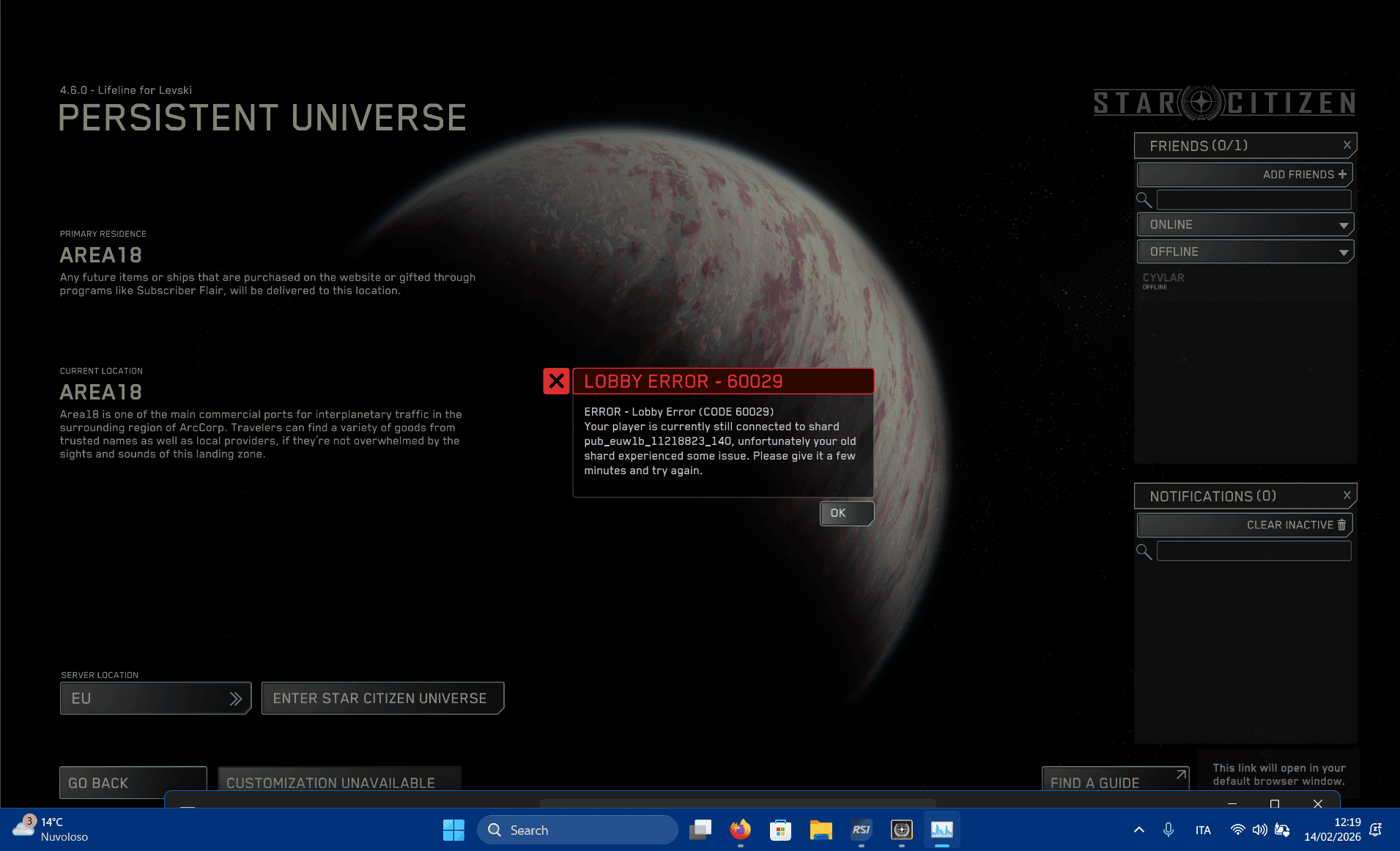Focus the notifications search field
1400x851 pixels.
point(1253,551)
